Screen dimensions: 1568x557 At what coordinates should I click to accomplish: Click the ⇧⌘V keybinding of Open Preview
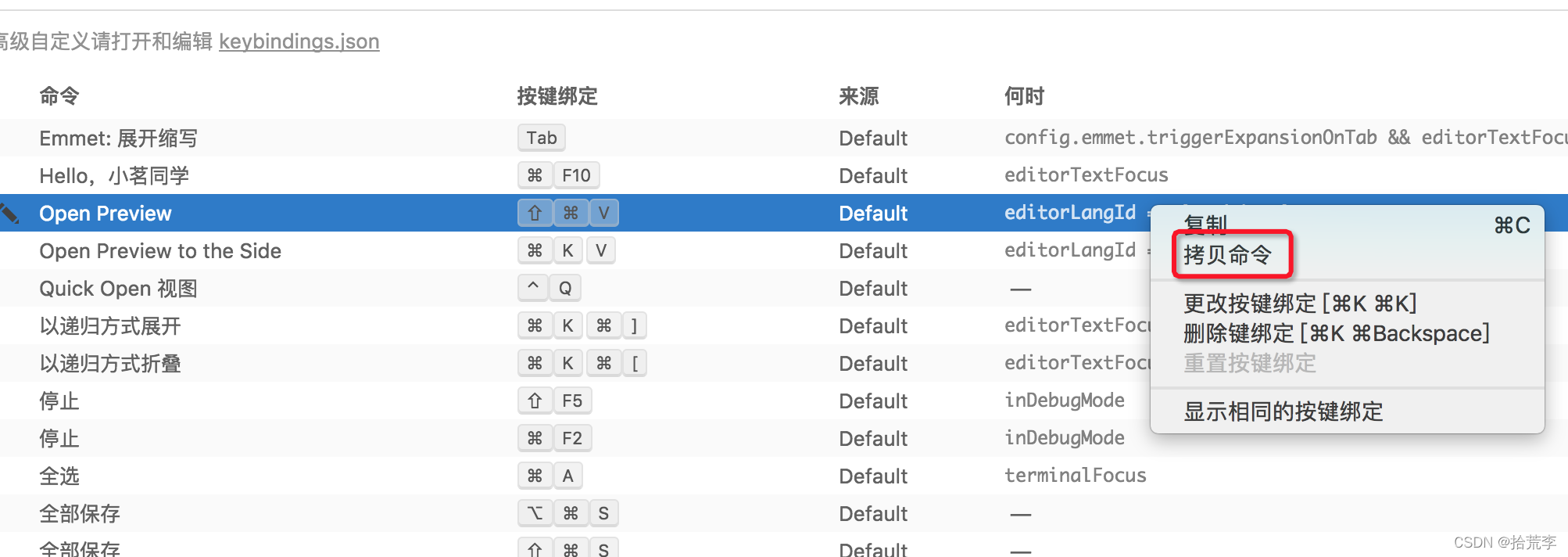(567, 213)
